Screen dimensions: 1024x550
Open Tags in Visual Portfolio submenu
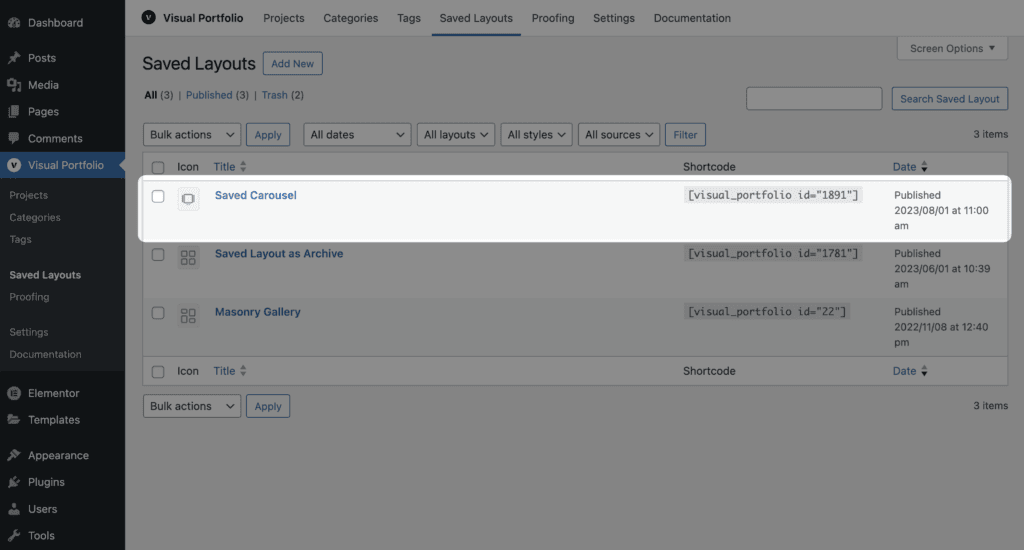point(20,240)
